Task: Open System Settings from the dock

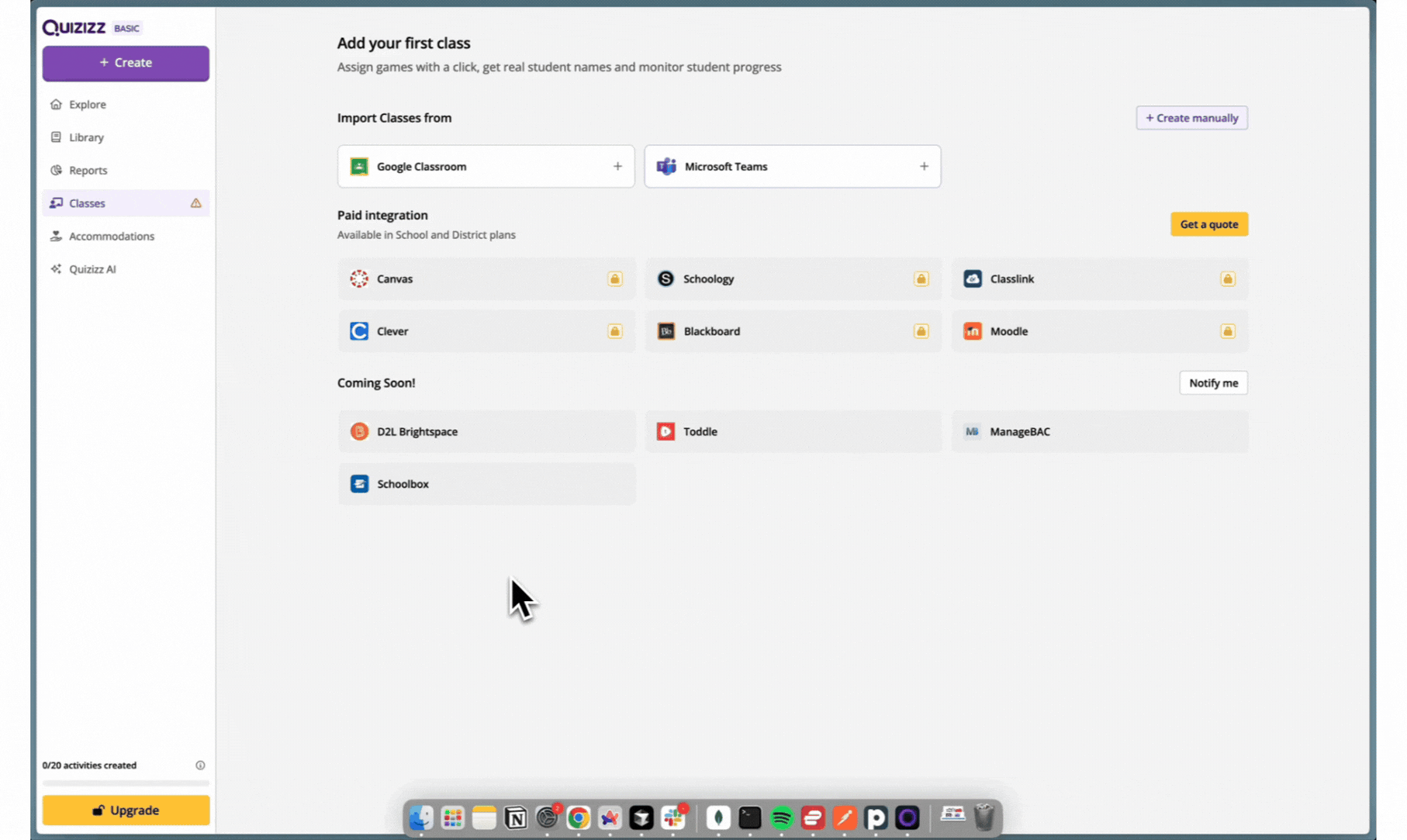Action: coord(547,818)
